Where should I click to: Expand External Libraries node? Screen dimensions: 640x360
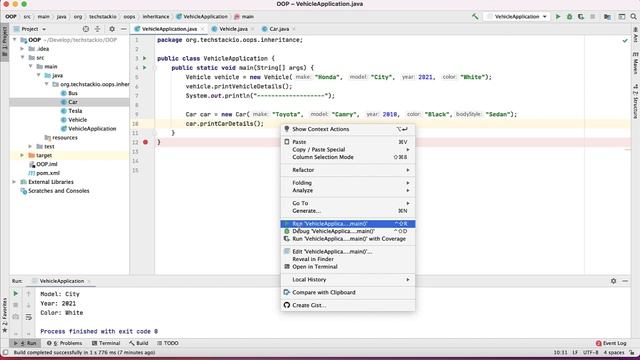14,182
